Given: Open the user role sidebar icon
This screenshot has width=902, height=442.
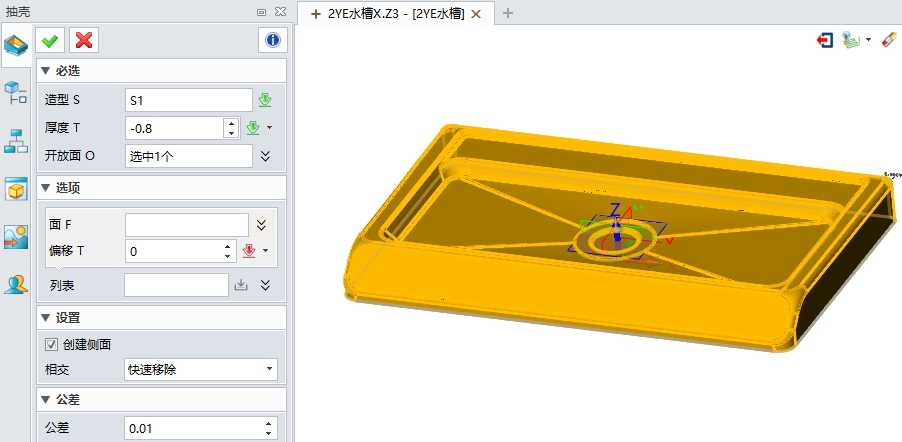Looking at the screenshot, I should click(16, 285).
